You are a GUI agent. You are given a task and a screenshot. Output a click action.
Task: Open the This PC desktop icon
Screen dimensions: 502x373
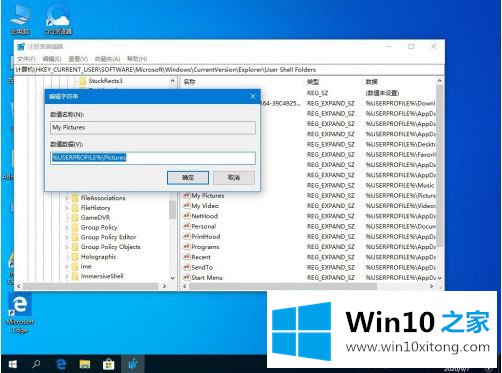(20, 19)
